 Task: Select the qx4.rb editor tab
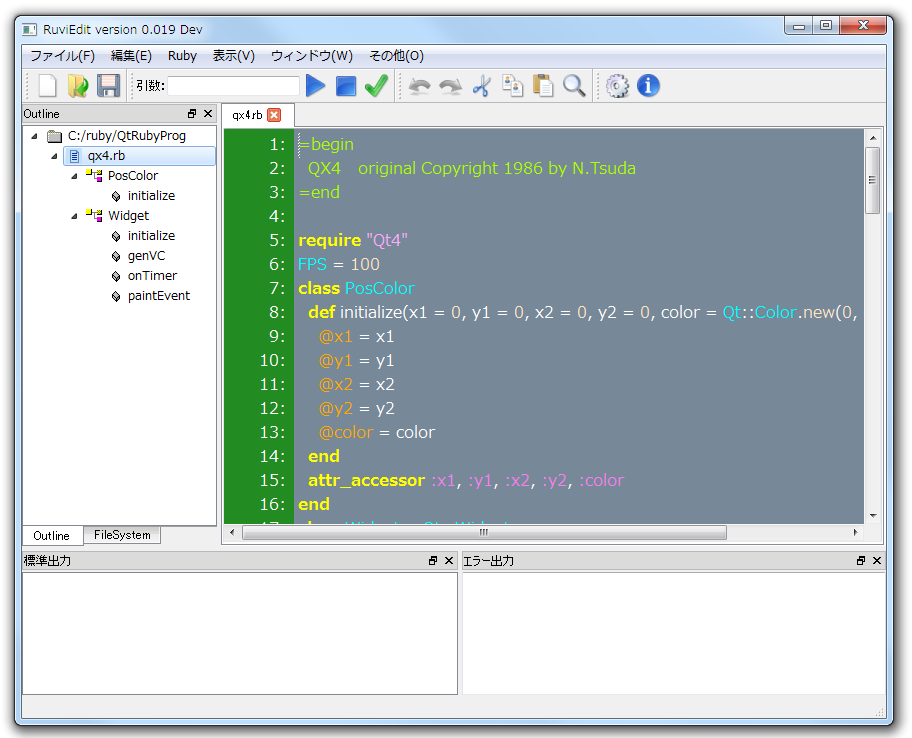247,115
